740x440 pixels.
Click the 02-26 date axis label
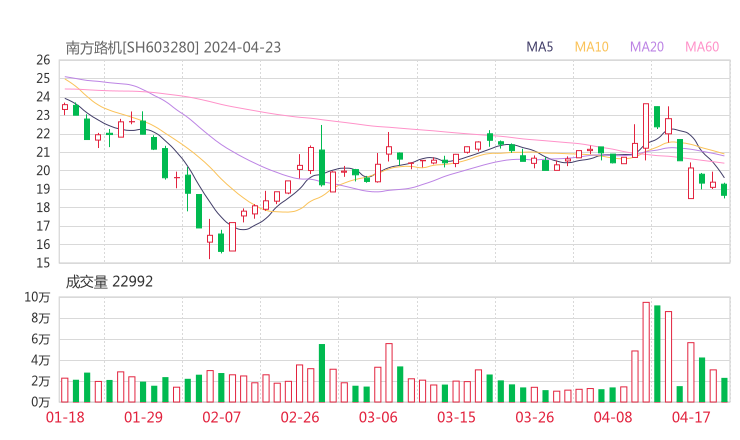pos(300,417)
